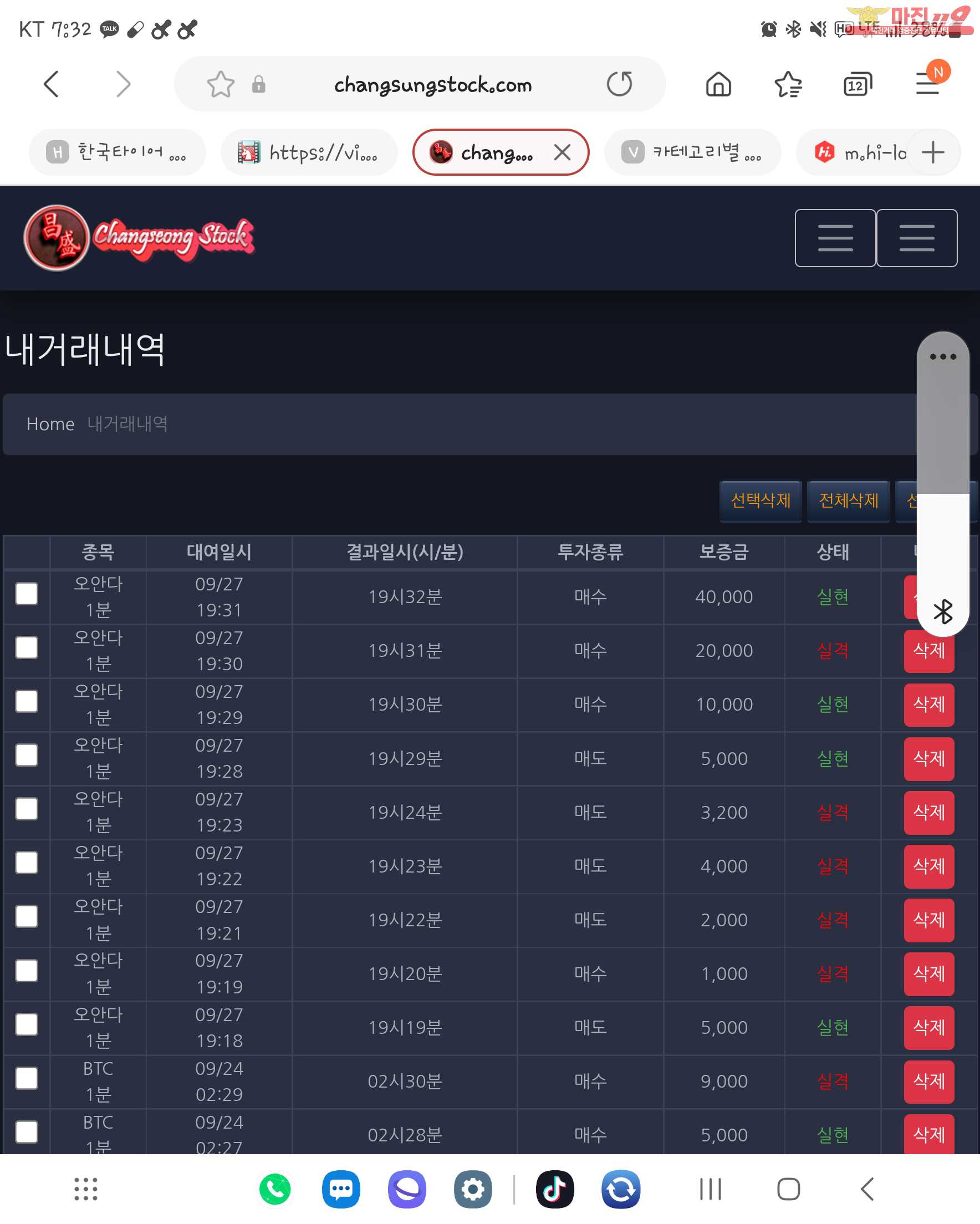The image size is (980, 1224).
Task: Open TikTok from the dock
Action: [555, 1189]
